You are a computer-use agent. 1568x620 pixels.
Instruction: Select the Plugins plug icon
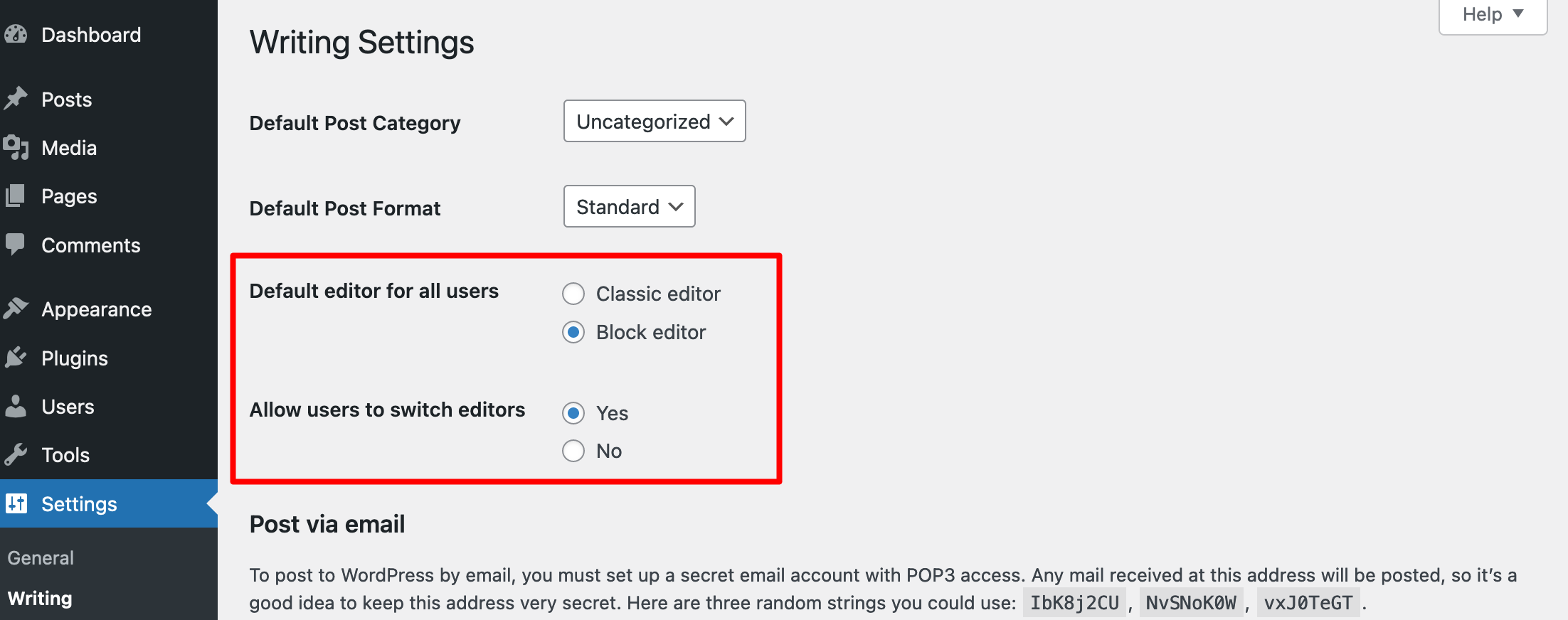click(16, 357)
